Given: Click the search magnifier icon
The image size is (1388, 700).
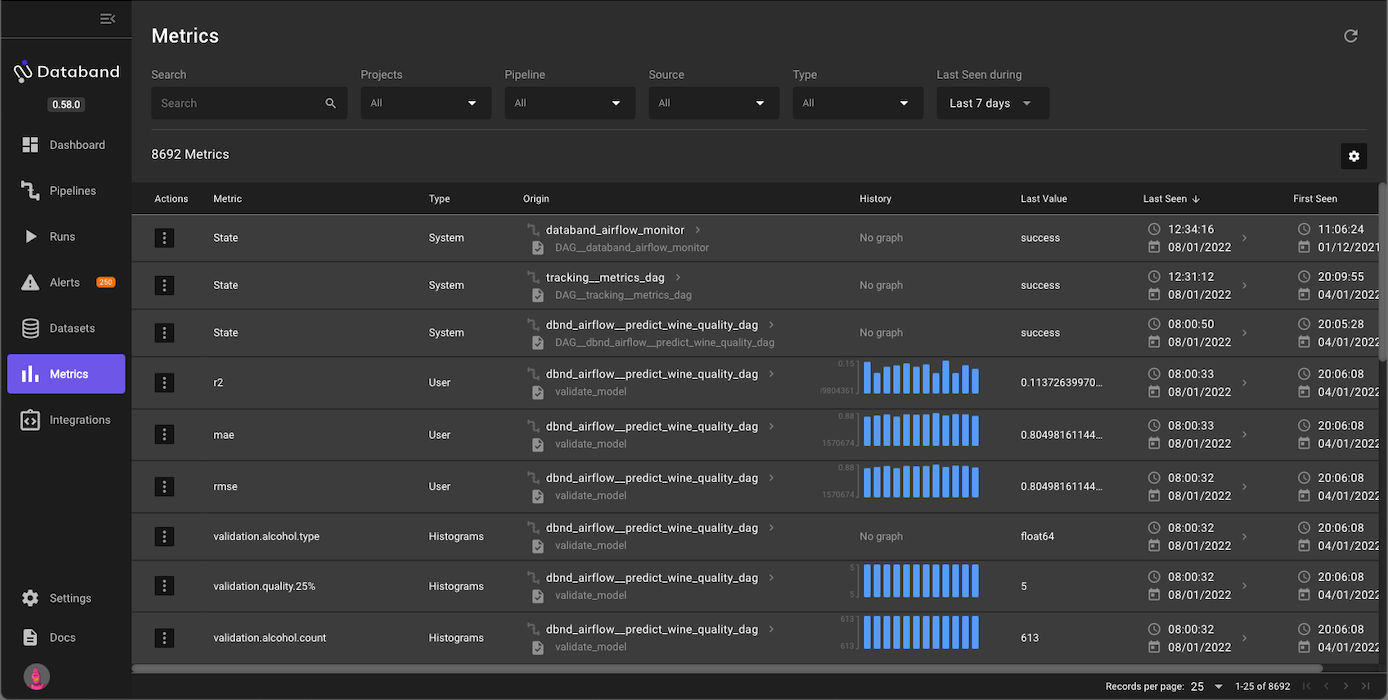Looking at the screenshot, I should pyautogui.click(x=331, y=103).
